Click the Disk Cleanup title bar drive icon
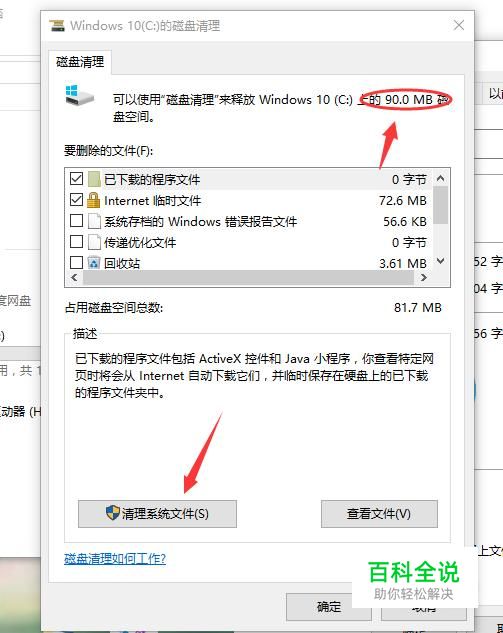 pyautogui.click(x=57, y=26)
